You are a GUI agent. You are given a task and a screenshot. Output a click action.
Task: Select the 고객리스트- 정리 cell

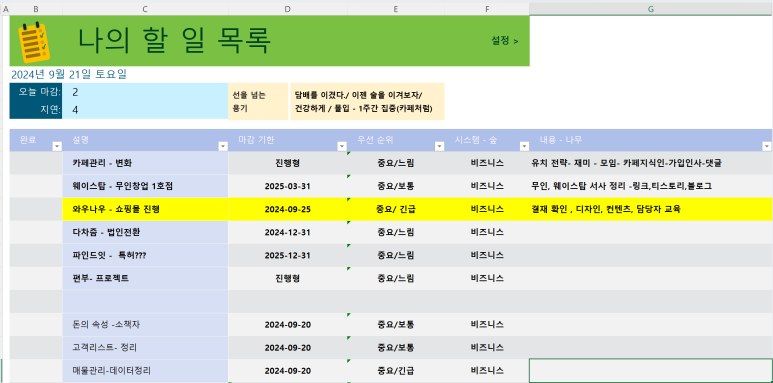[145, 348]
